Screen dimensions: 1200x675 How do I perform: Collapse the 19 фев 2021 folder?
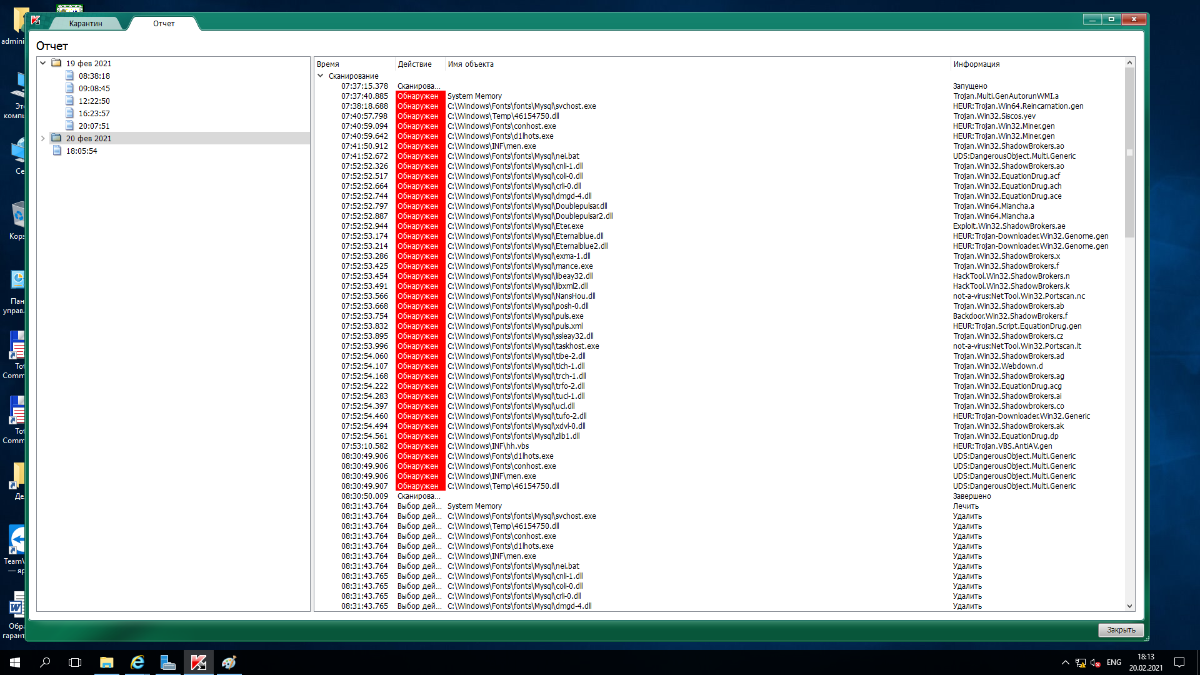pyautogui.click(x=43, y=63)
